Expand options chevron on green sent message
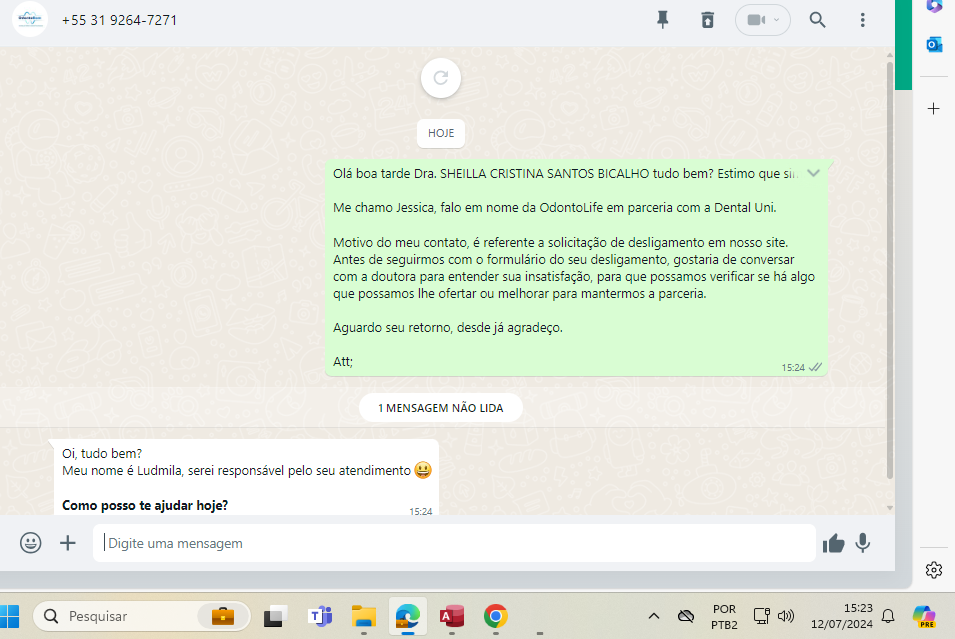 813,174
